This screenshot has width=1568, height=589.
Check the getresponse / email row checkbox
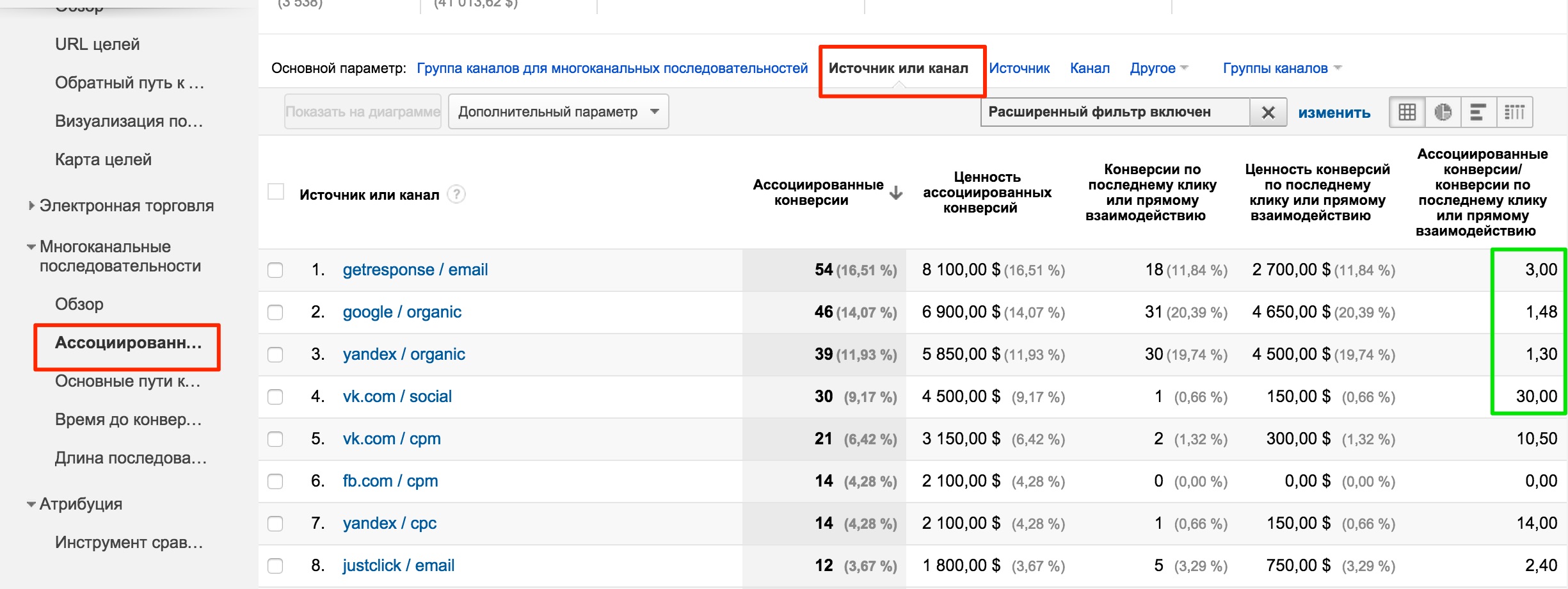pyautogui.click(x=275, y=270)
